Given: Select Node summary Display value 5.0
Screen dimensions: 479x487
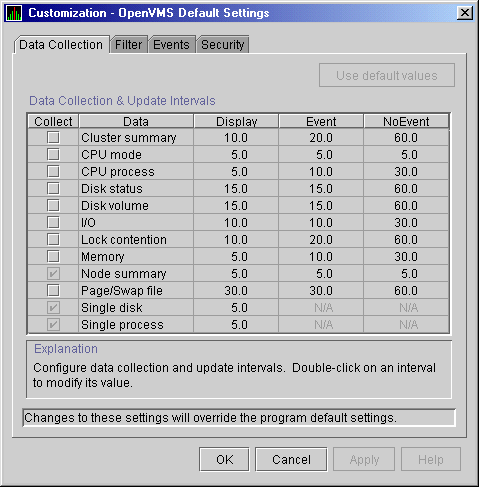Looking at the screenshot, I should pyautogui.click(x=236, y=273).
